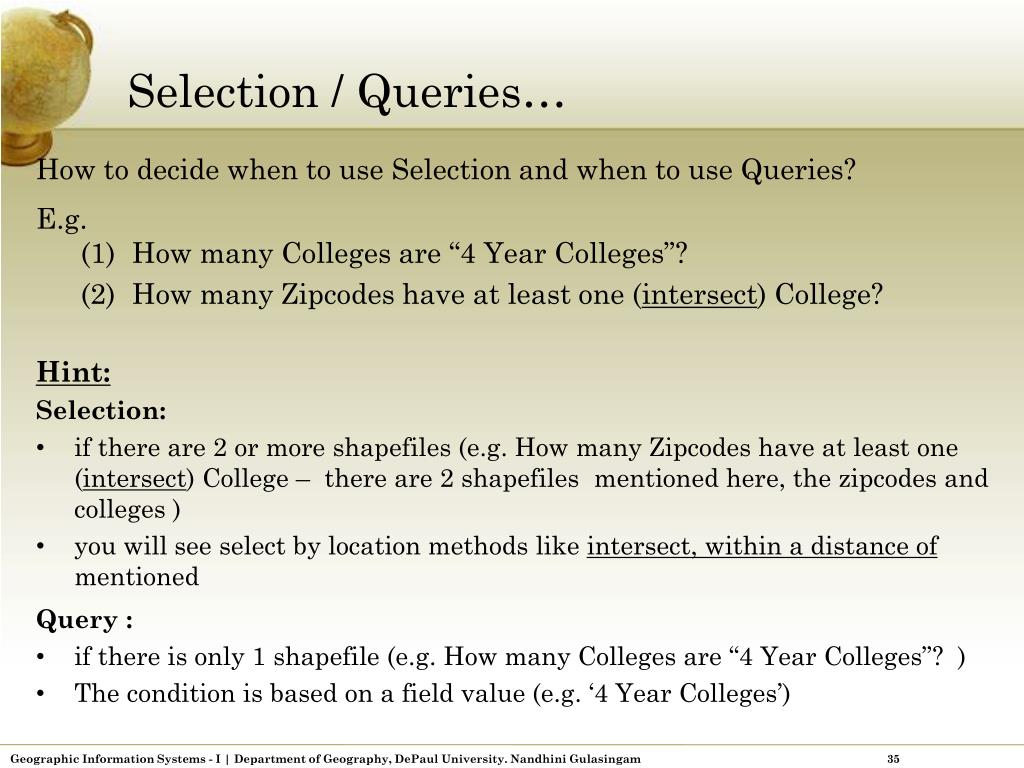Viewport: 1024px width, 768px height.
Task: Click Nandhini Gulasingam name in footer
Action: (x=575, y=759)
